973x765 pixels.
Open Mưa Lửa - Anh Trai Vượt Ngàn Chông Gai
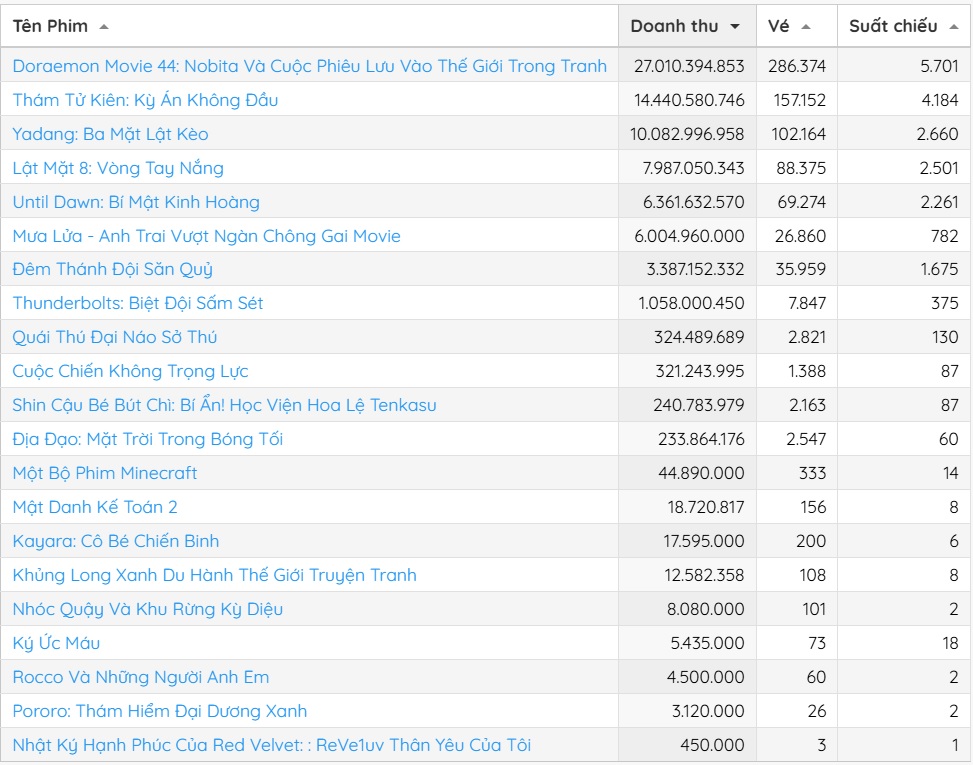click(207, 236)
